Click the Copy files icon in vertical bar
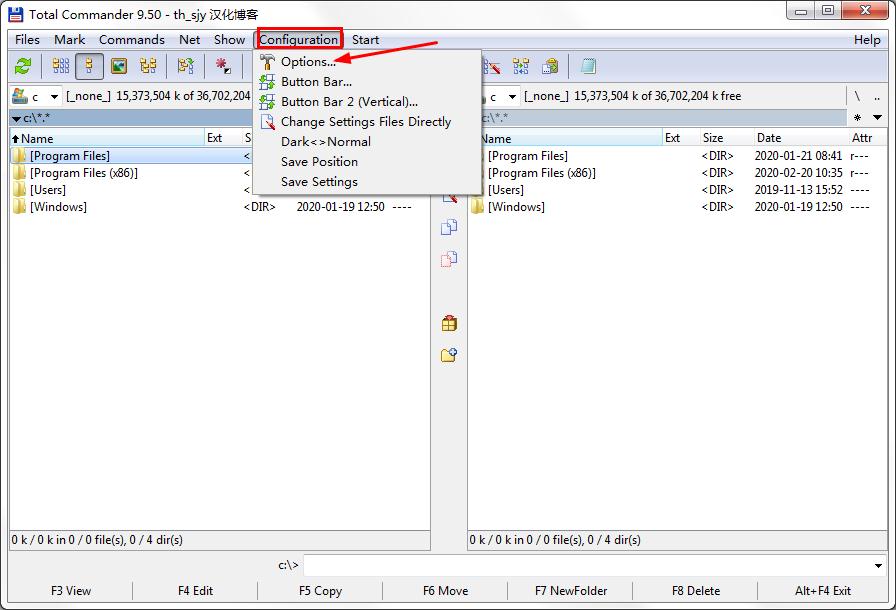Screen dimensions: 896x610 tap(449, 227)
